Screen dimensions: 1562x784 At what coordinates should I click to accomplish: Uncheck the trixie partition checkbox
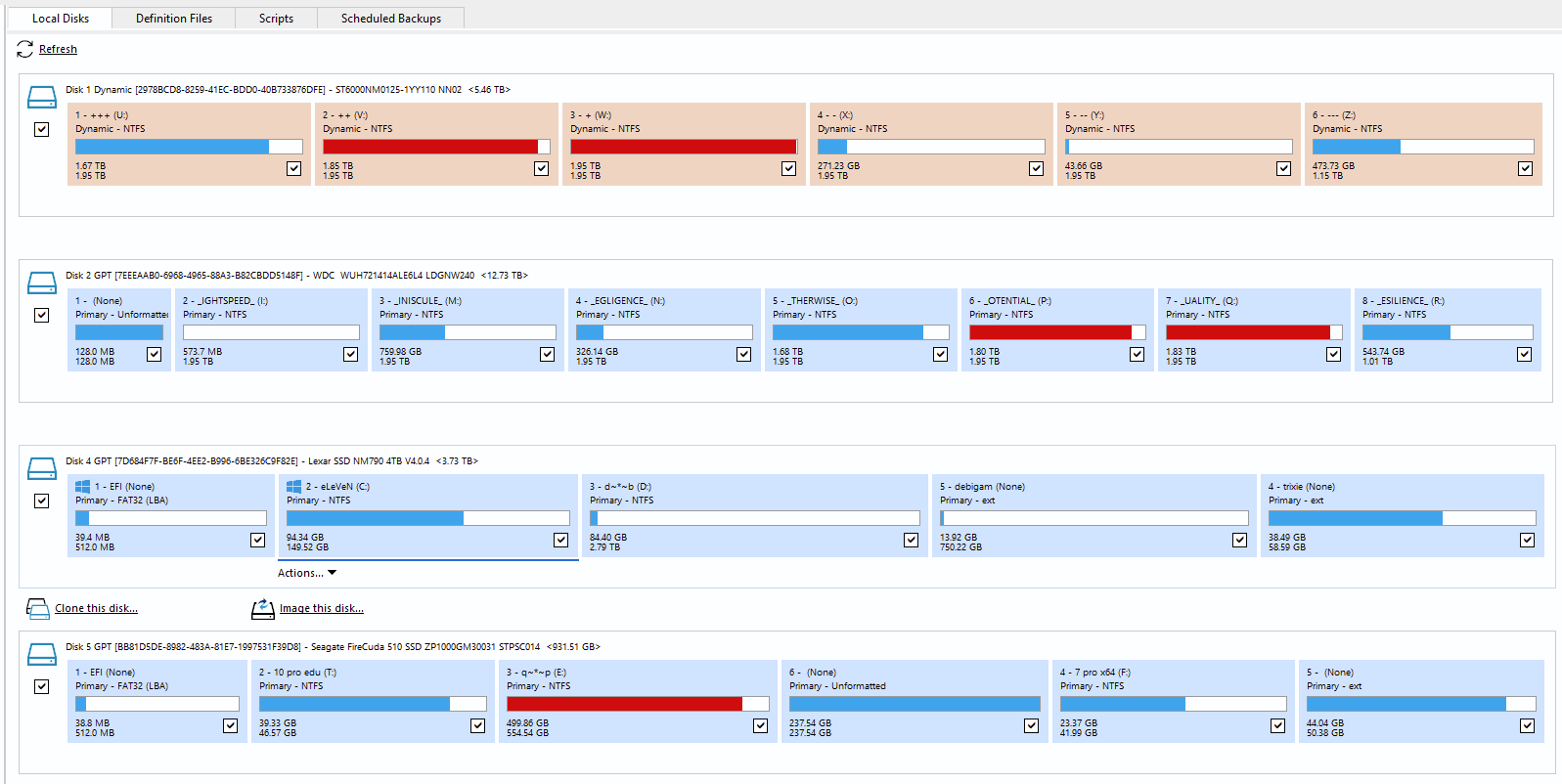click(1527, 540)
